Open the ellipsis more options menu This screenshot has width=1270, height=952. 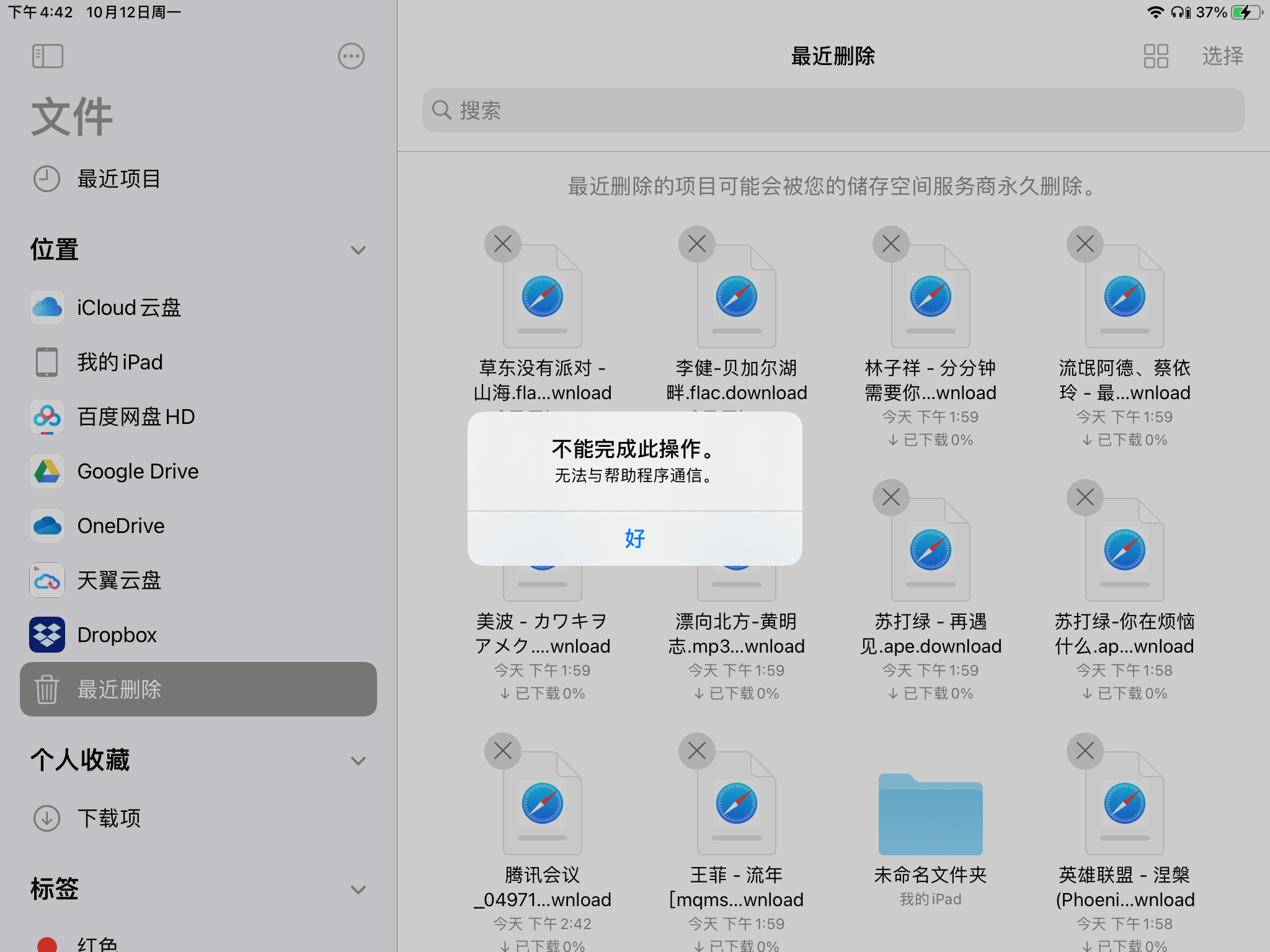[x=351, y=56]
